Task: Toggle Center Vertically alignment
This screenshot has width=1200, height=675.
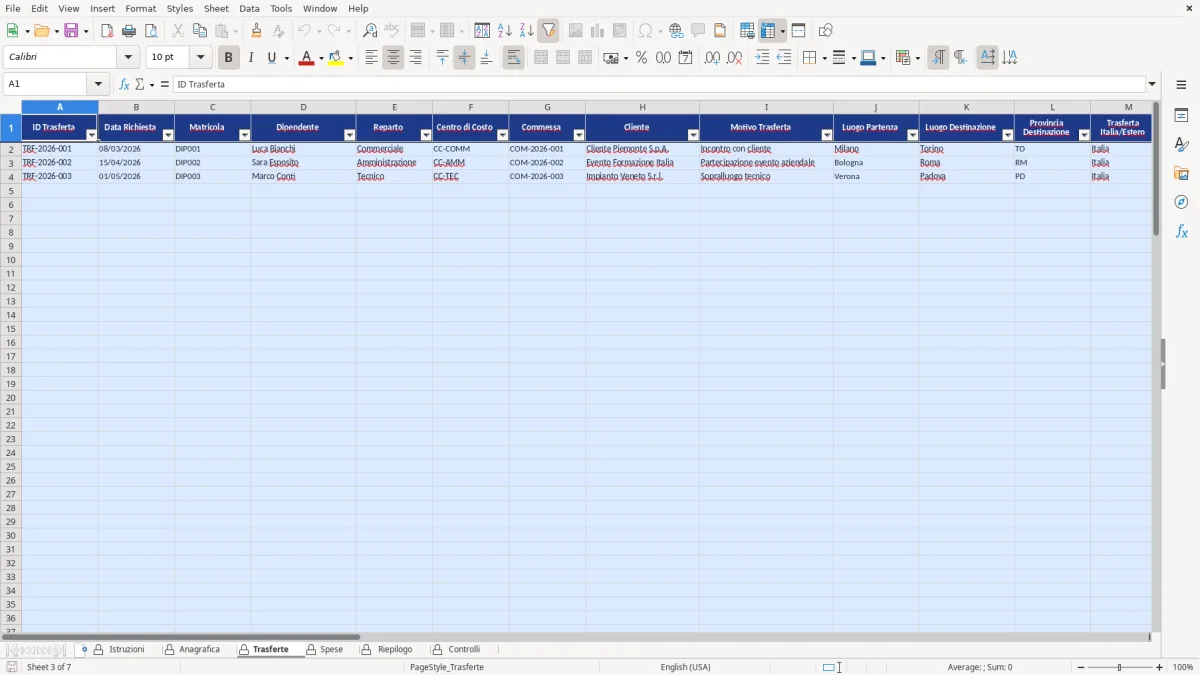Action: click(464, 58)
